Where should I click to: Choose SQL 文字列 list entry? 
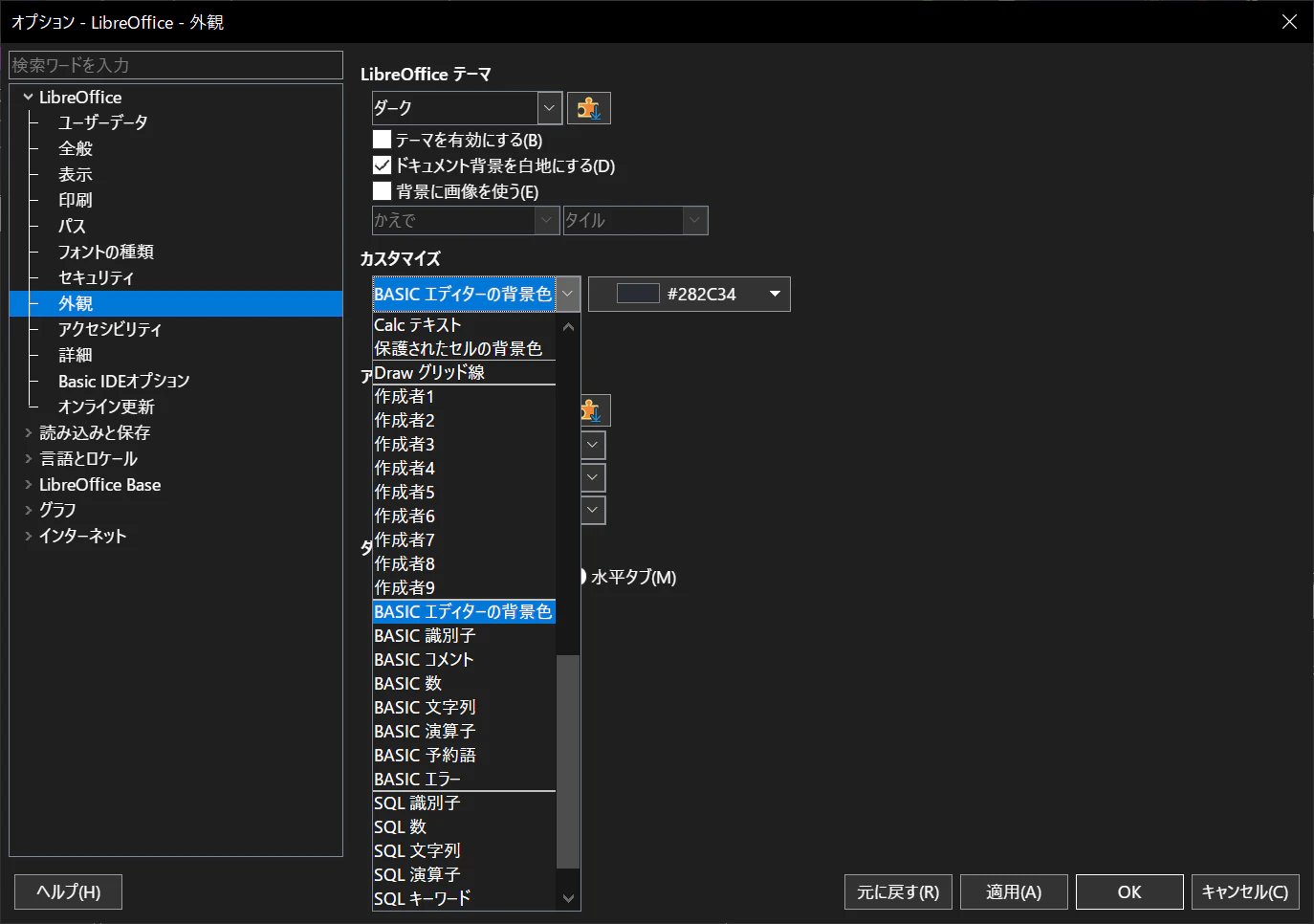click(x=465, y=851)
